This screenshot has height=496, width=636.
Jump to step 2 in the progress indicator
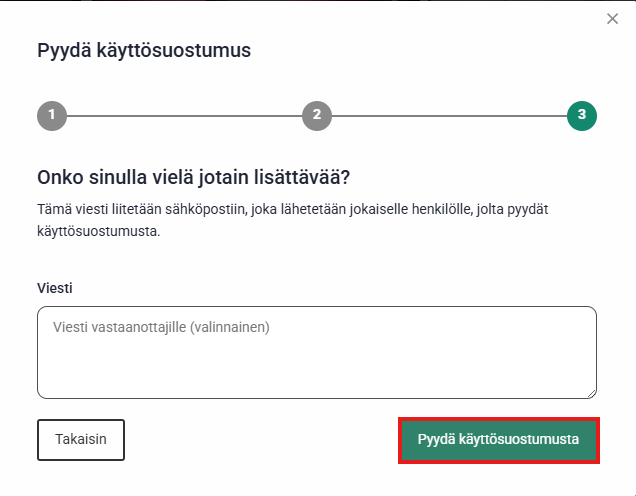tap(316, 116)
